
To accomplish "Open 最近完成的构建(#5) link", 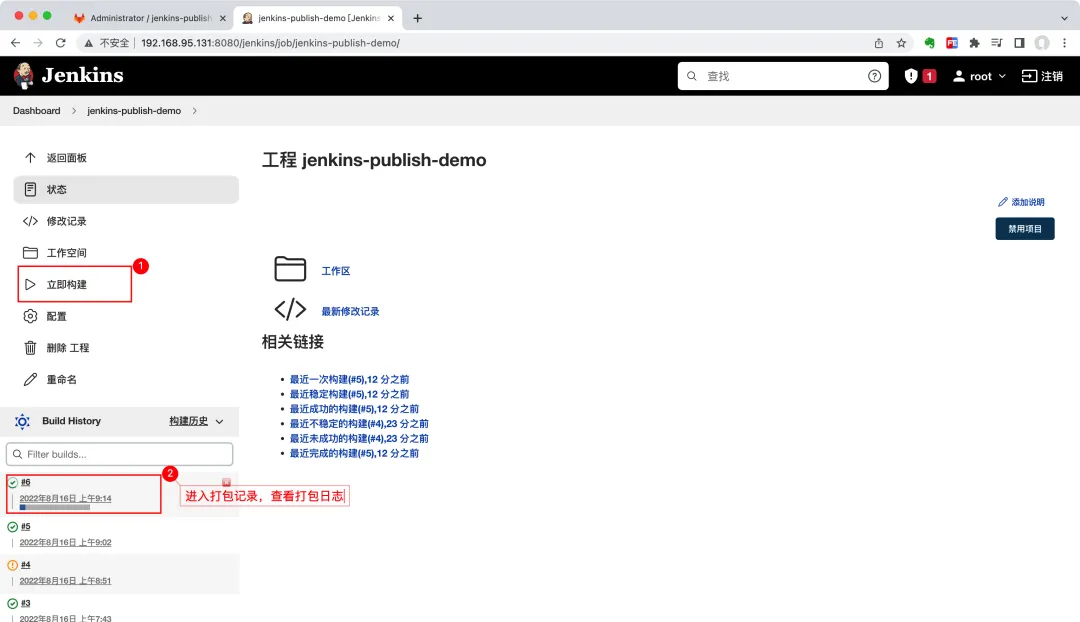I will 354,453.
